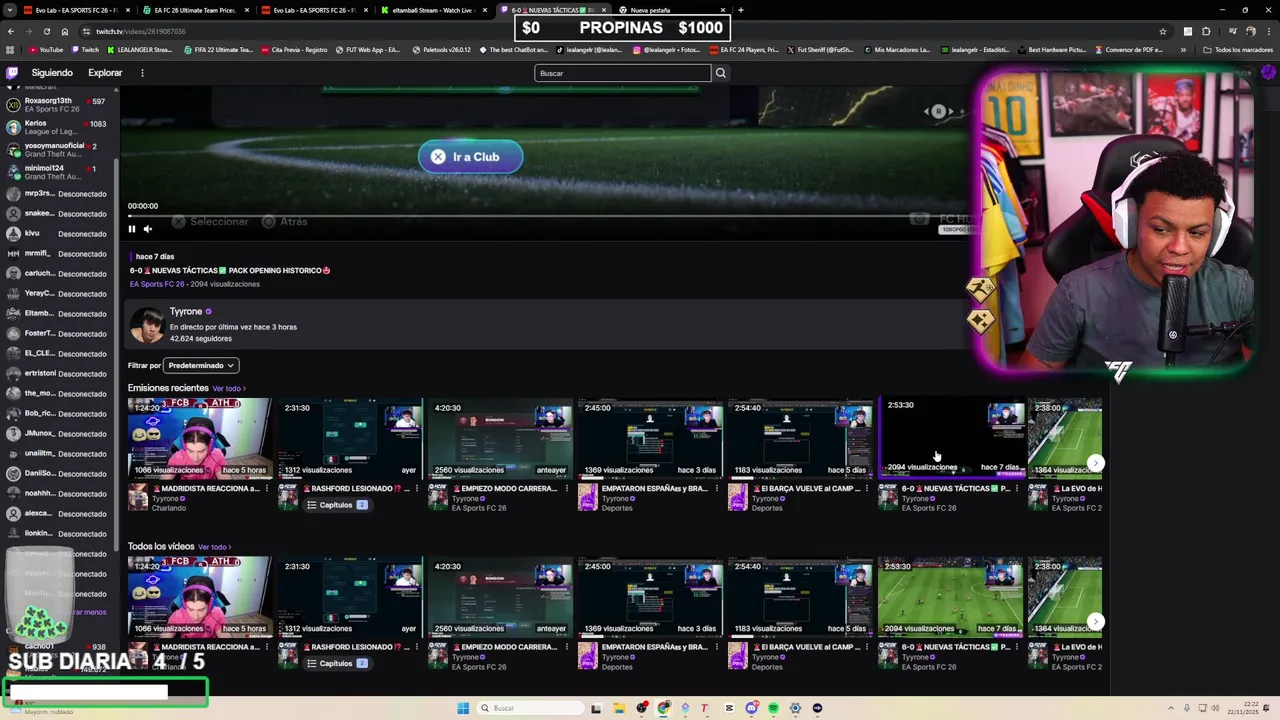Open Chrome from the taskbar
Viewport: 1280px width, 720px height.
[663, 708]
